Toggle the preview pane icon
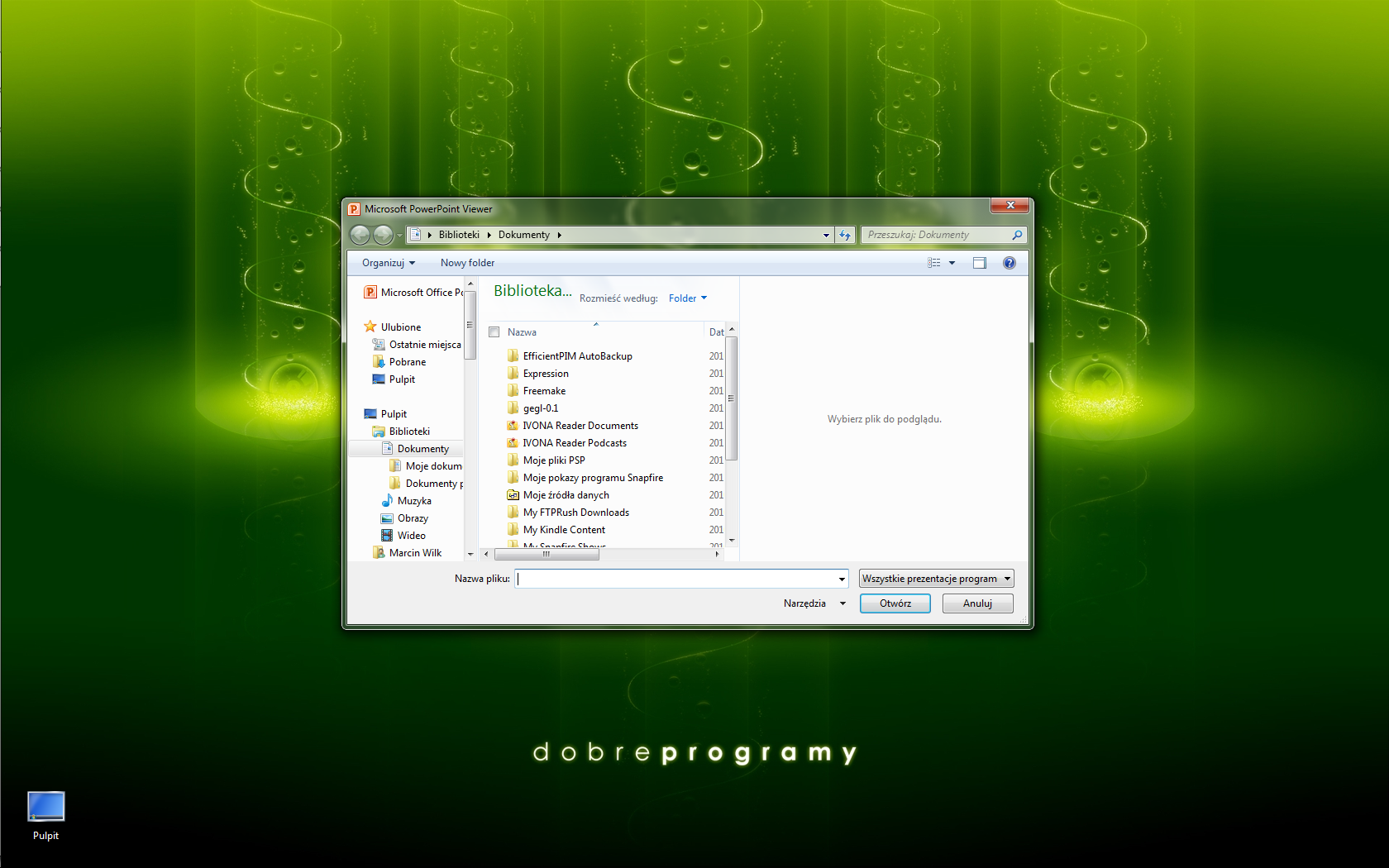The height and width of the screenshot is (868, 1389). pyautogui.click(x=980, y=263)
